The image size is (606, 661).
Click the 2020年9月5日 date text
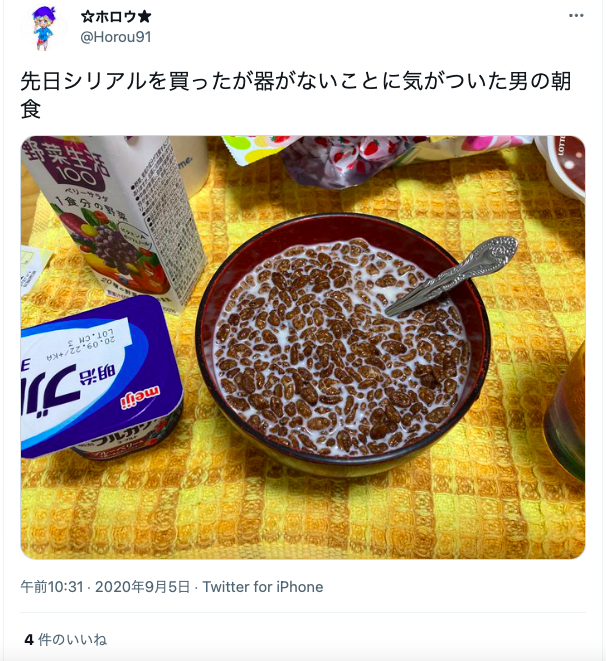pyautogui.click(x=142, y=587)
